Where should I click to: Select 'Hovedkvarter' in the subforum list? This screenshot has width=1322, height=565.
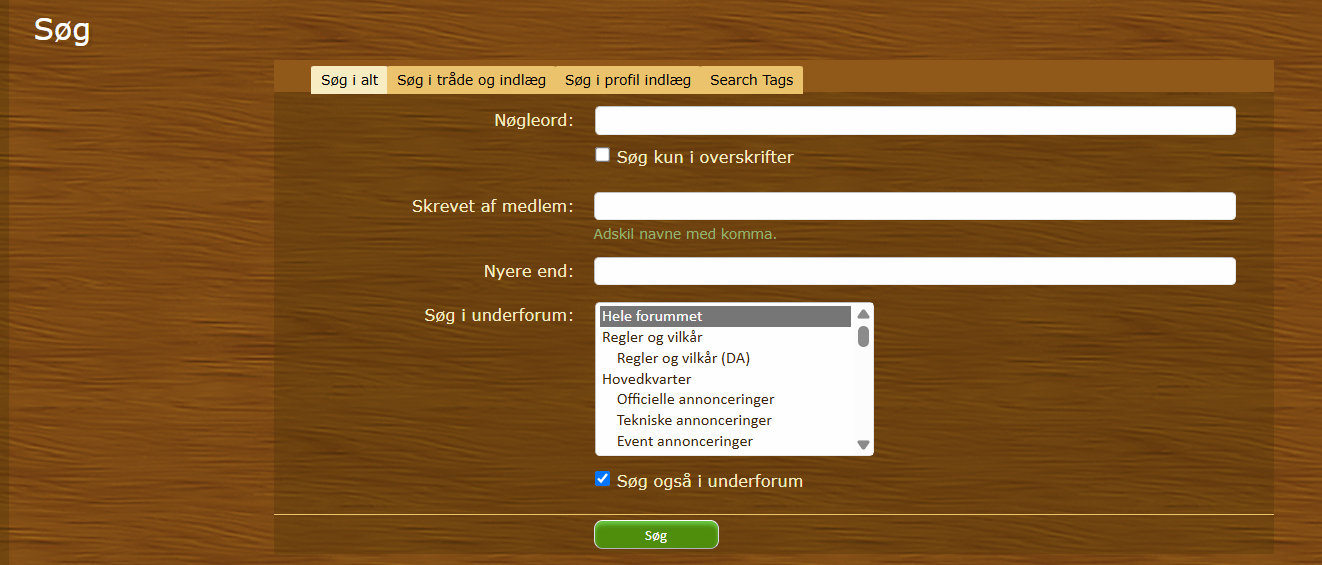[x=725, y=379]
